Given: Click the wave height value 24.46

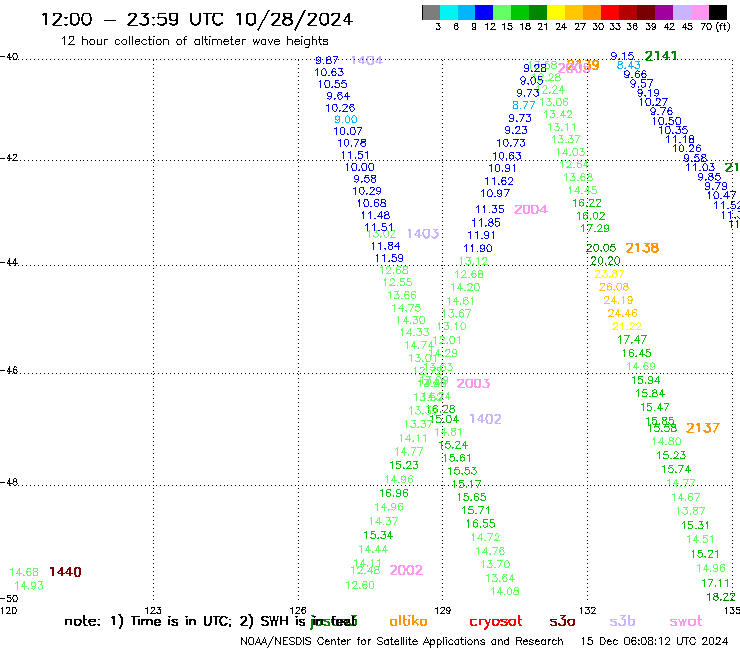Looking at the screenshot, I should pos(622,313).
